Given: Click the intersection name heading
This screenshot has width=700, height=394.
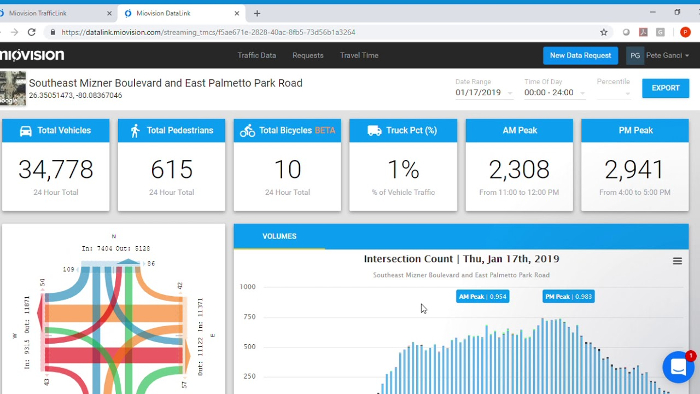Looking at the screenshot, I should point(166,83).
